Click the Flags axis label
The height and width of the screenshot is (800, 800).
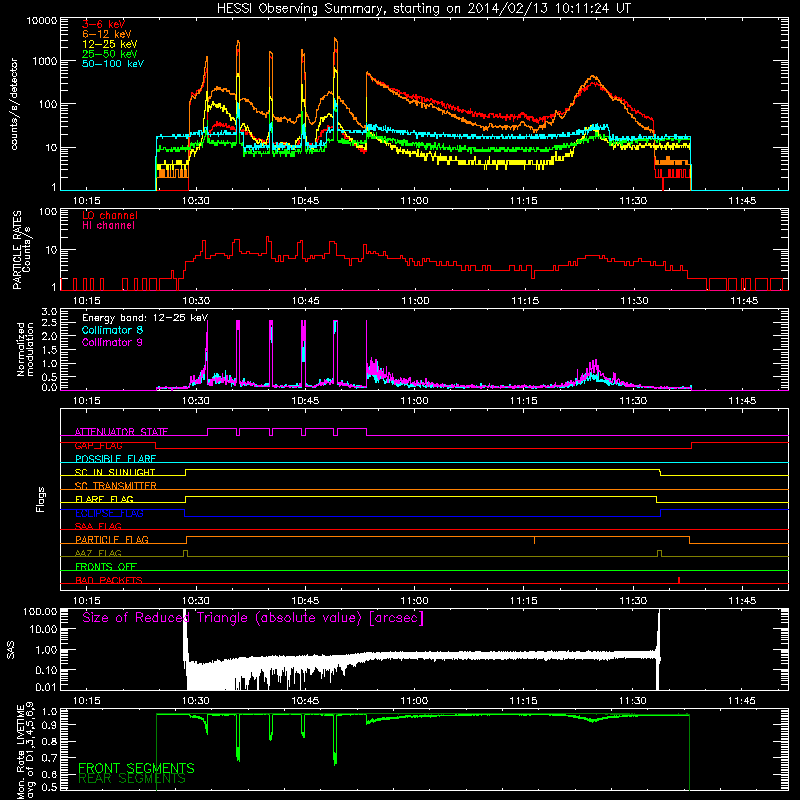(x=41, y=499)
